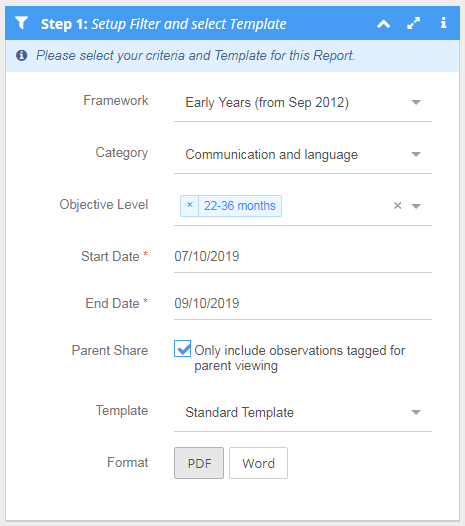This screenshot has height=526, width=465.
Task: Click the 'Only include observations tagged' label
Action: click(x=300, y=358)
